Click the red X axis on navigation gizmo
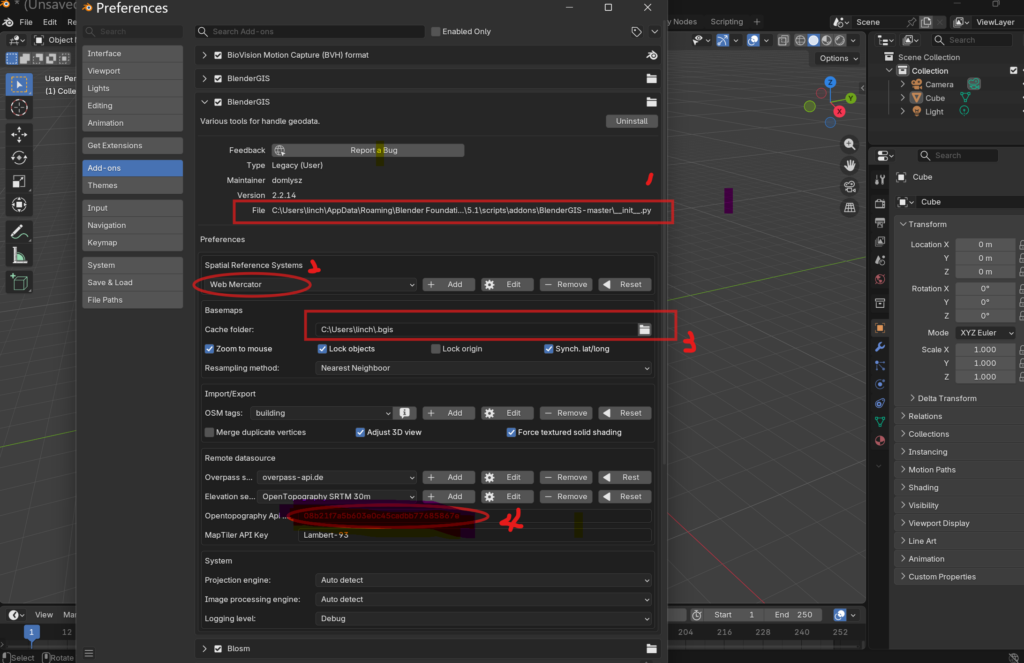The width and height of the screenshot is (1024, 663). coord(839,112)
